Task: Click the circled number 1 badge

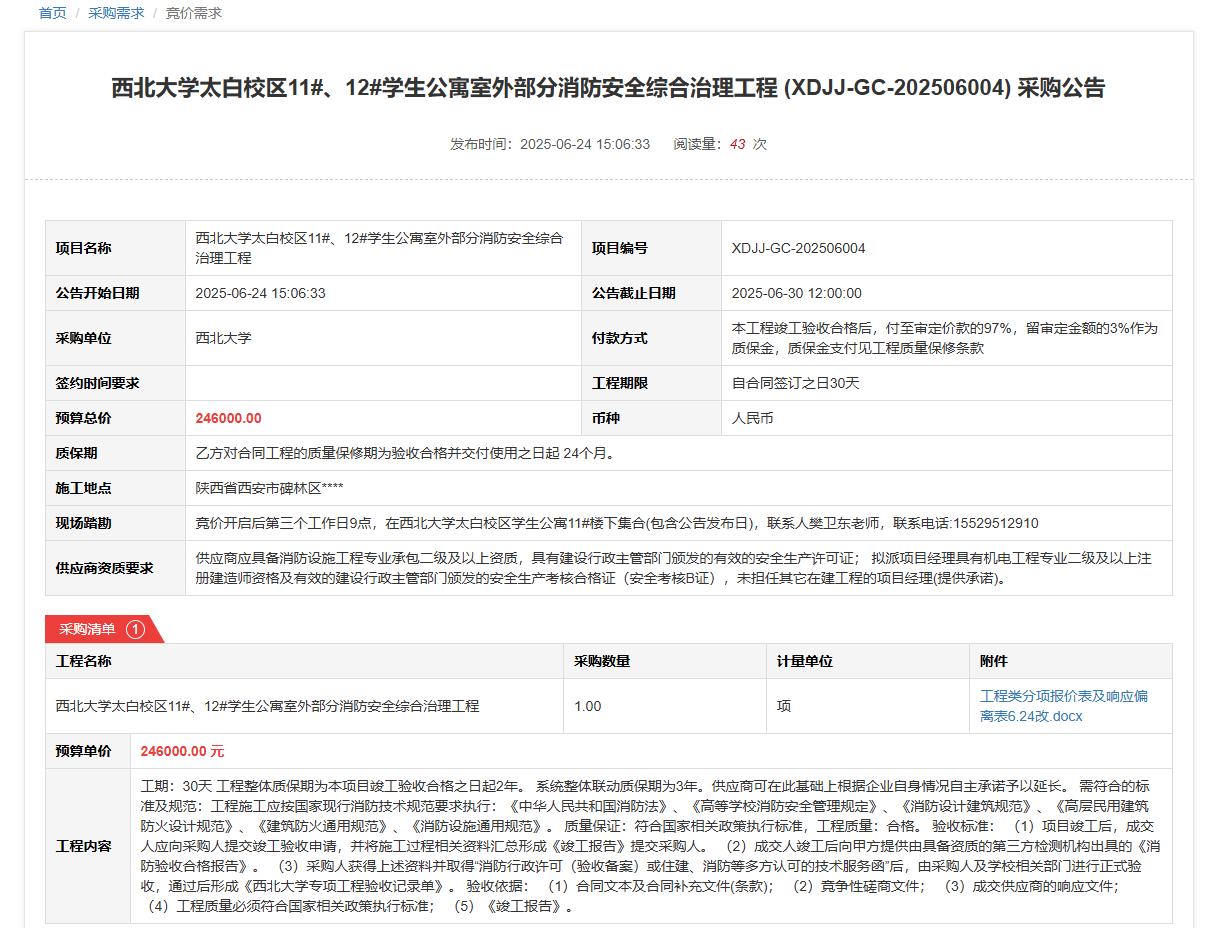Action: pos(136,629)
